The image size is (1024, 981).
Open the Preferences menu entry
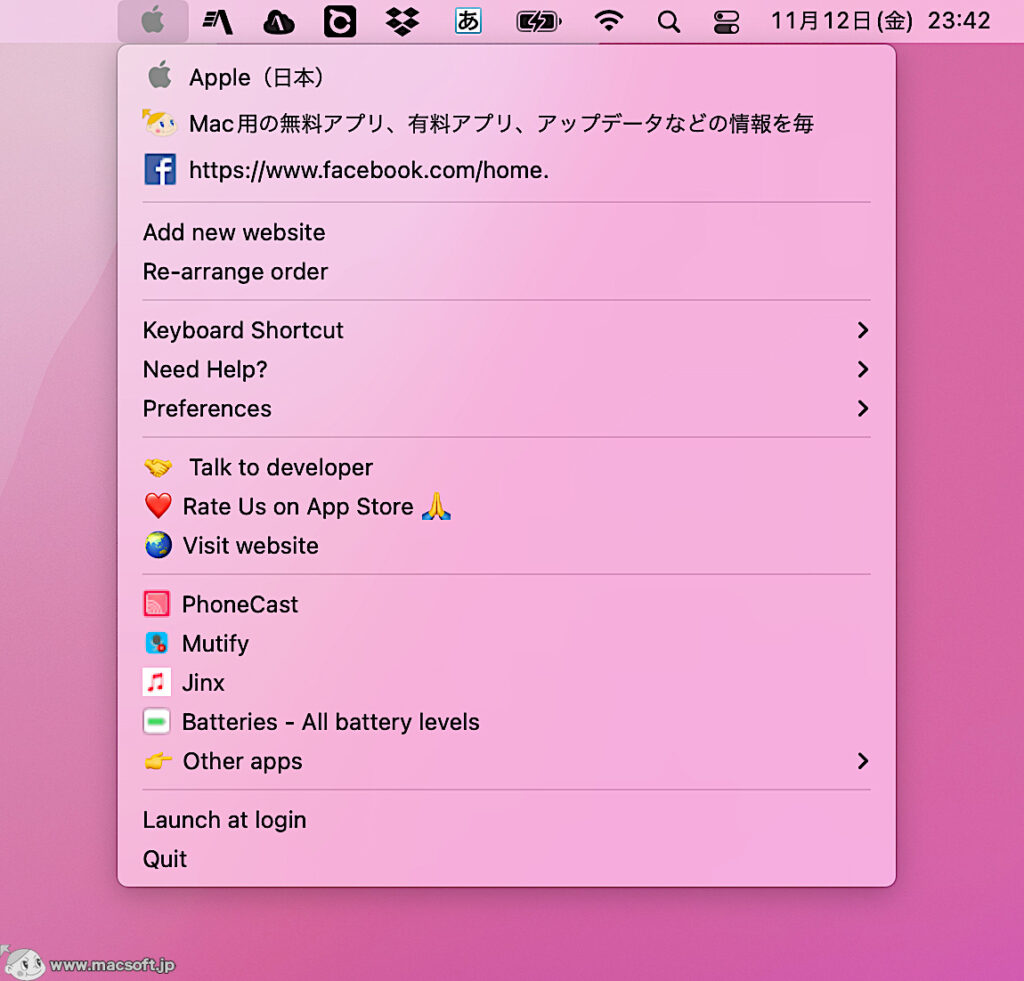(506, 409)
